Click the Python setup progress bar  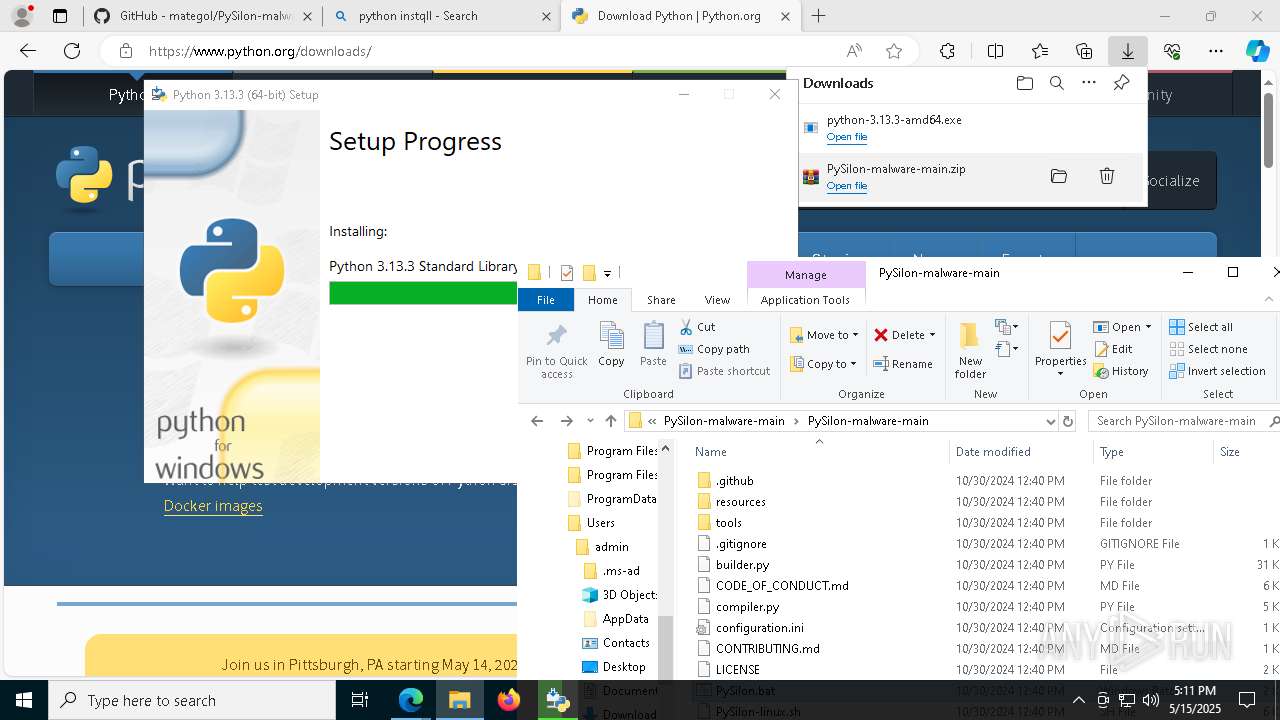click(423, 293)
